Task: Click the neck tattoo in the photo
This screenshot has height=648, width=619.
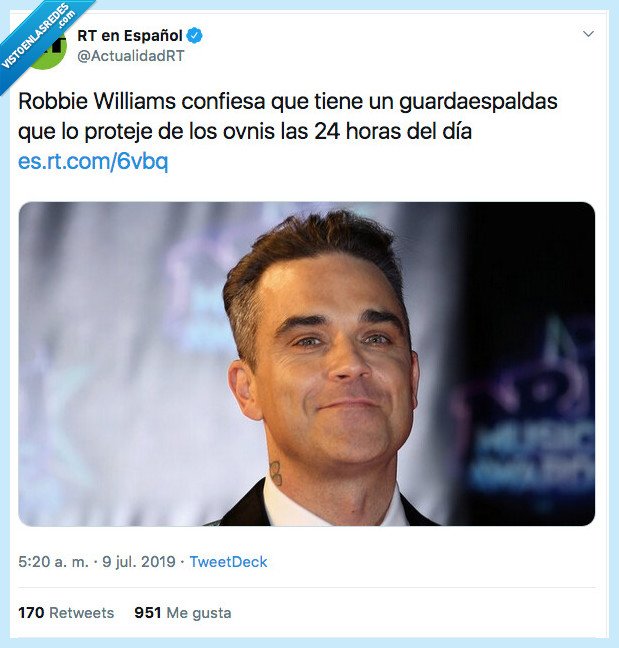Action: 276,474
